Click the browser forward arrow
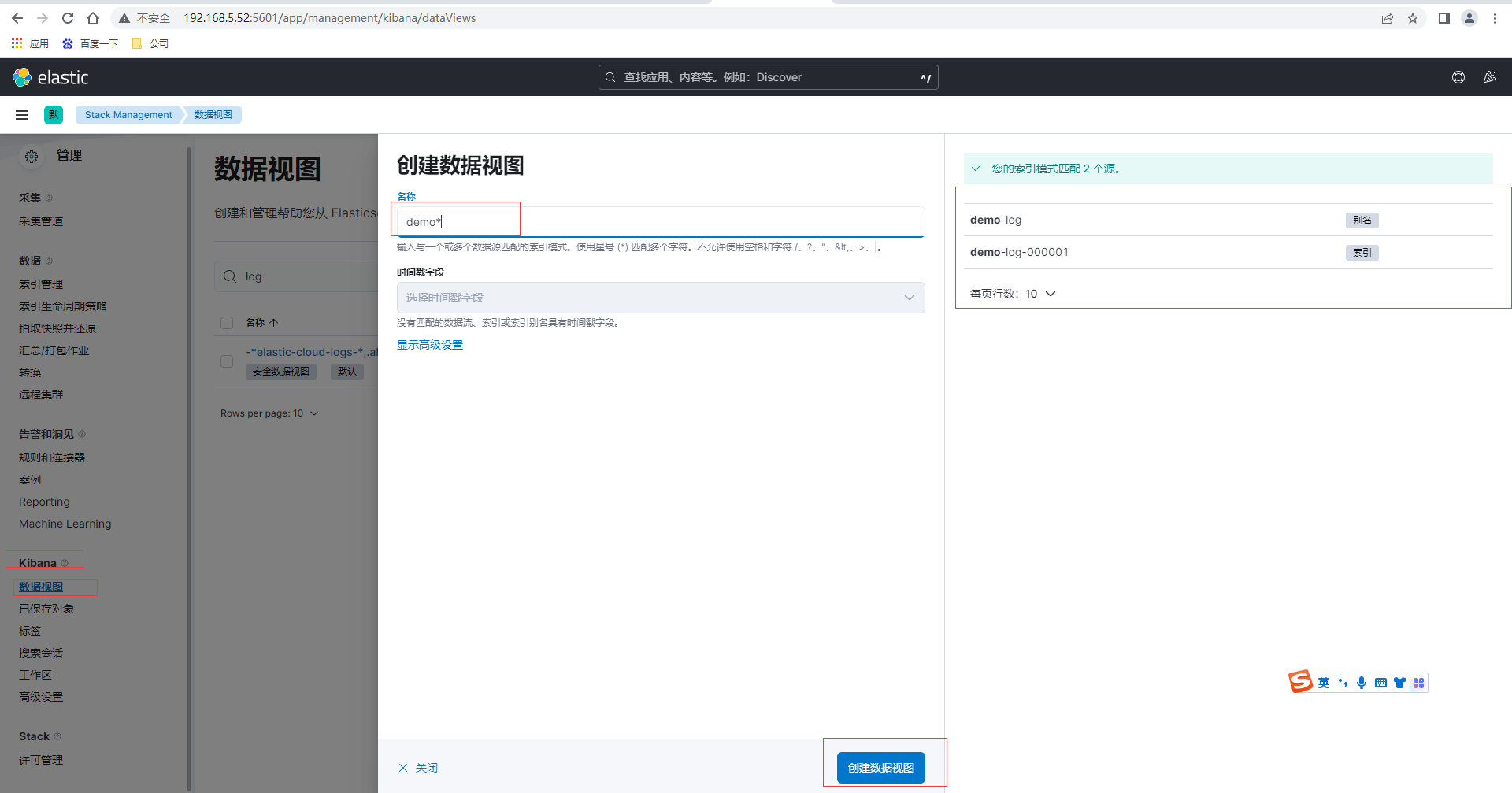This screenshot has height=793, width=1512. pos(43,18)
